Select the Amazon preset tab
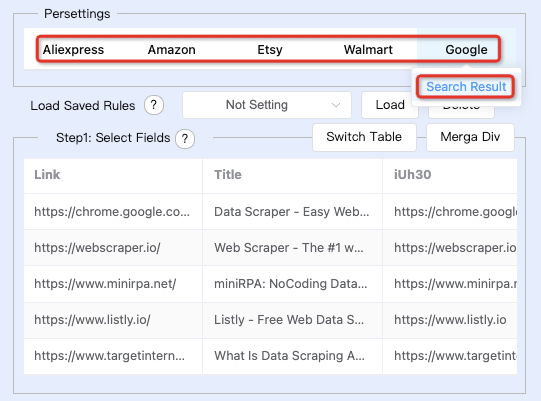Screen dimensions: 541x401 pyautogui.click(x=171, y=50)
